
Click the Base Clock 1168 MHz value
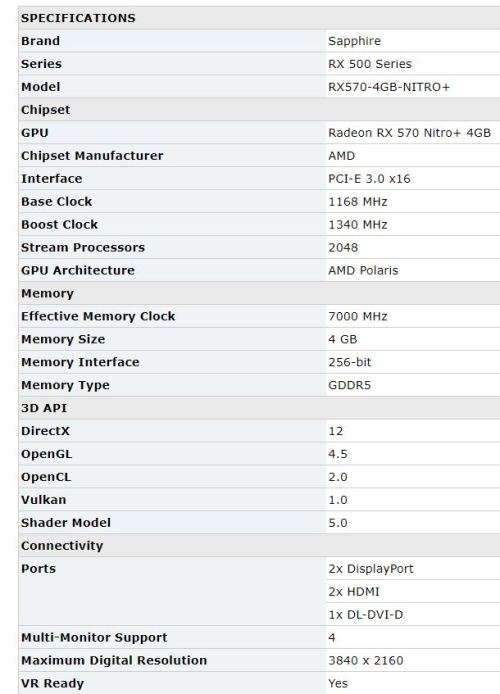click(x=358, y=202)
